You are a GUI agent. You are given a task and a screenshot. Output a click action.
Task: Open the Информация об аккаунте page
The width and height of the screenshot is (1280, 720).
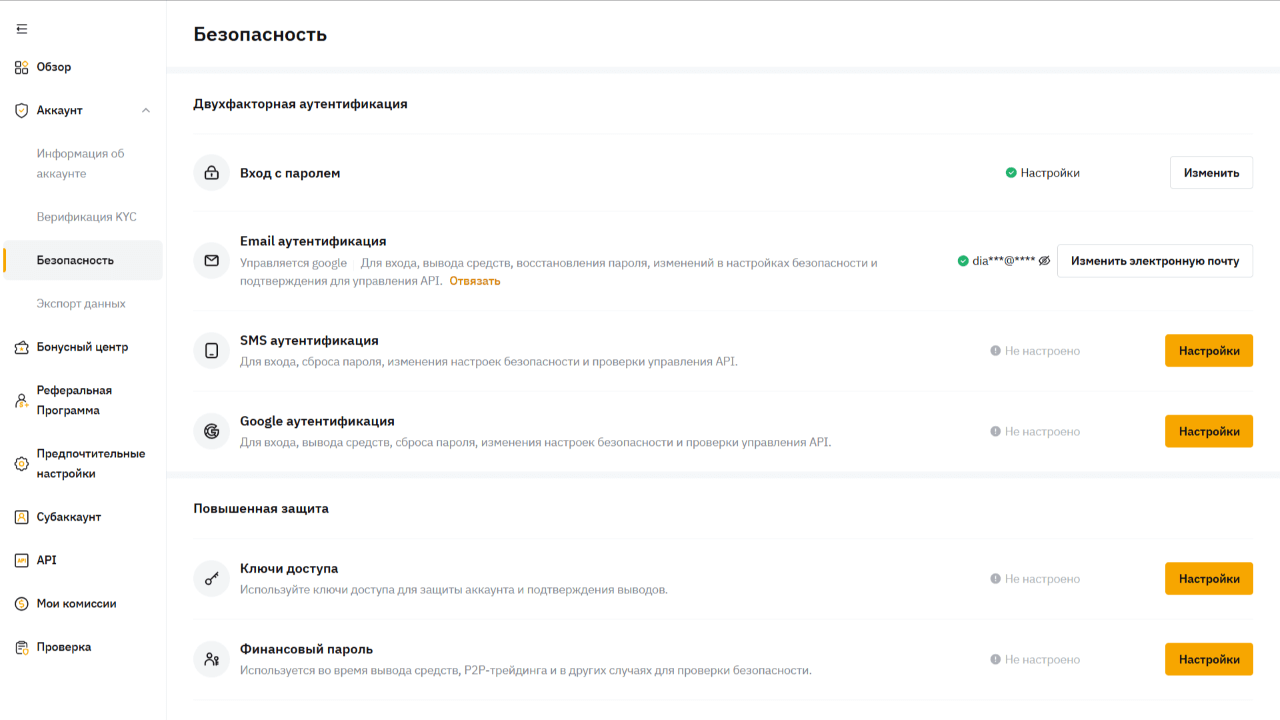coord(81,164)
